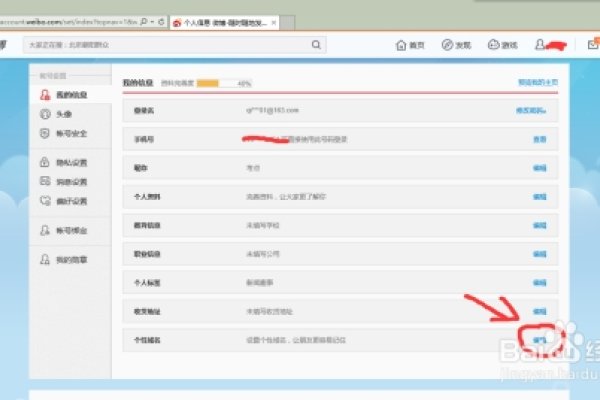Click 编辑 in the 个人标签 row
The height and width of the screenshot is (400, 600).
(540, 283)
